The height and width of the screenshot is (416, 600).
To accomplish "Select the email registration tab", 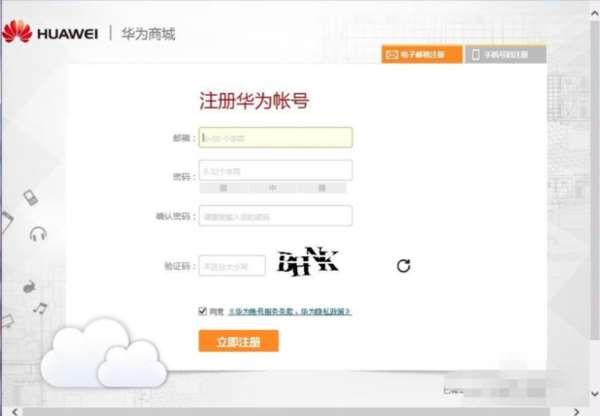I will [422, 54].
